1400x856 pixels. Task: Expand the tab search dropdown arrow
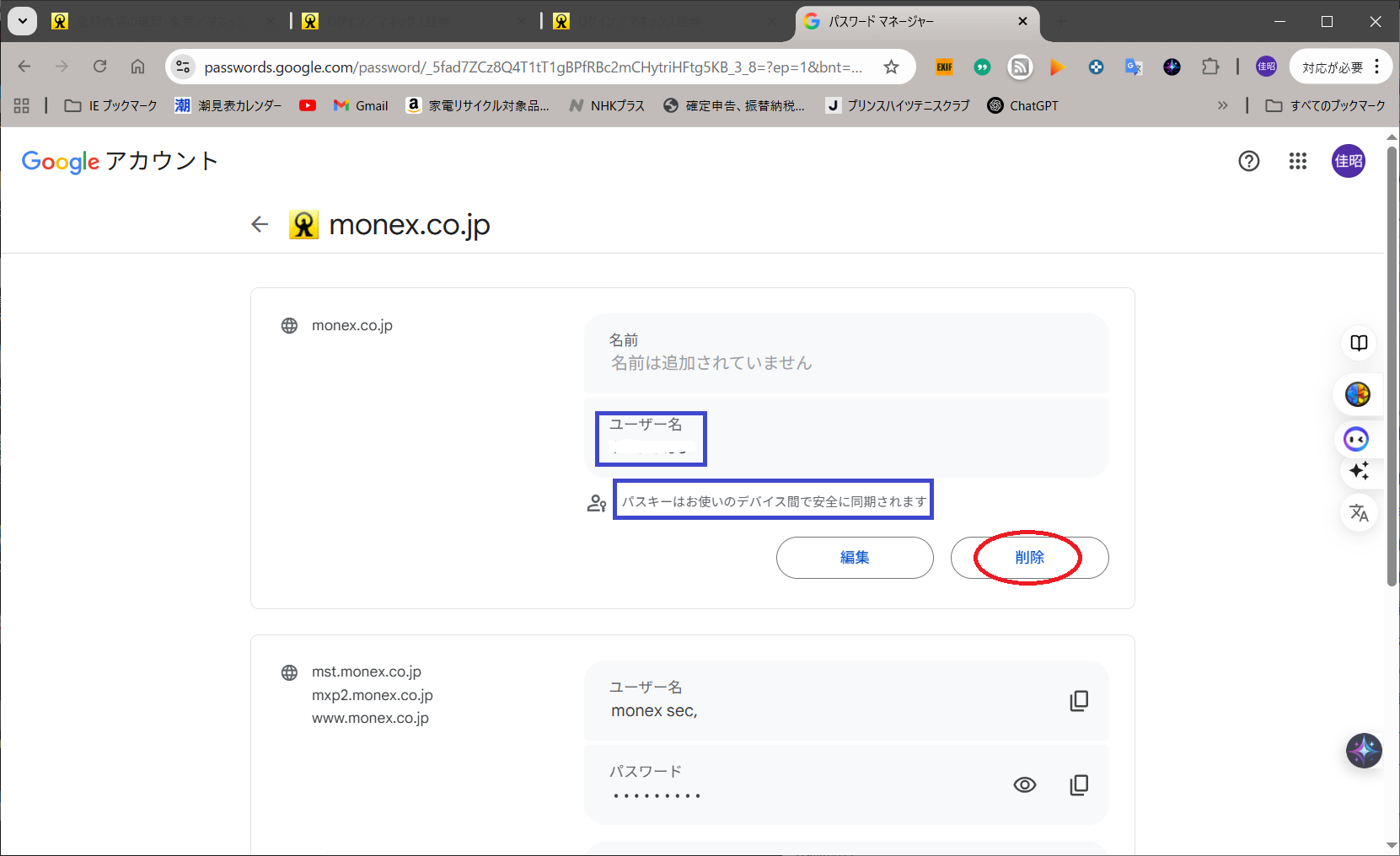(23, 21)
